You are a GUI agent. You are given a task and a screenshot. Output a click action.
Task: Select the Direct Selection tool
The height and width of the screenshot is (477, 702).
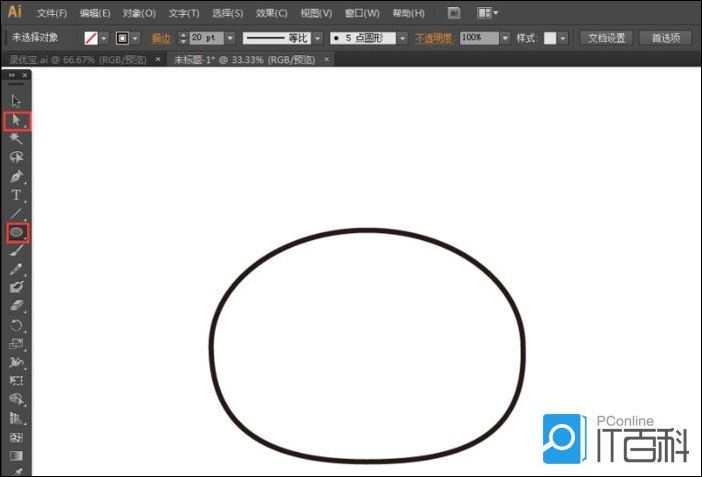[17, 120]
